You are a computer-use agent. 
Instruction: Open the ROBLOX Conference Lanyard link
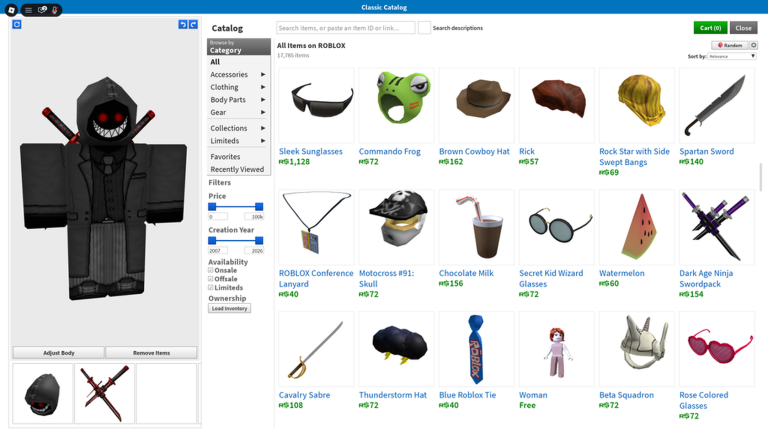tap(316, 279)
